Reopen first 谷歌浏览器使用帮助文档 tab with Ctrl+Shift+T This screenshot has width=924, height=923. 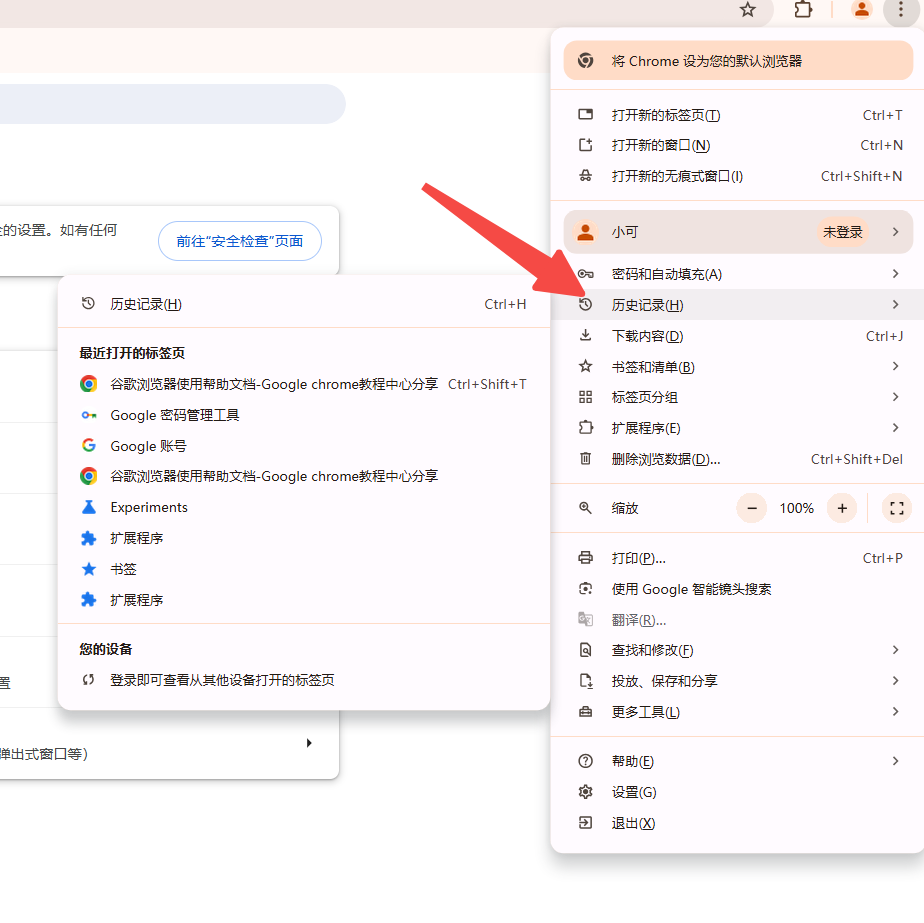click(x=303, y=384)
